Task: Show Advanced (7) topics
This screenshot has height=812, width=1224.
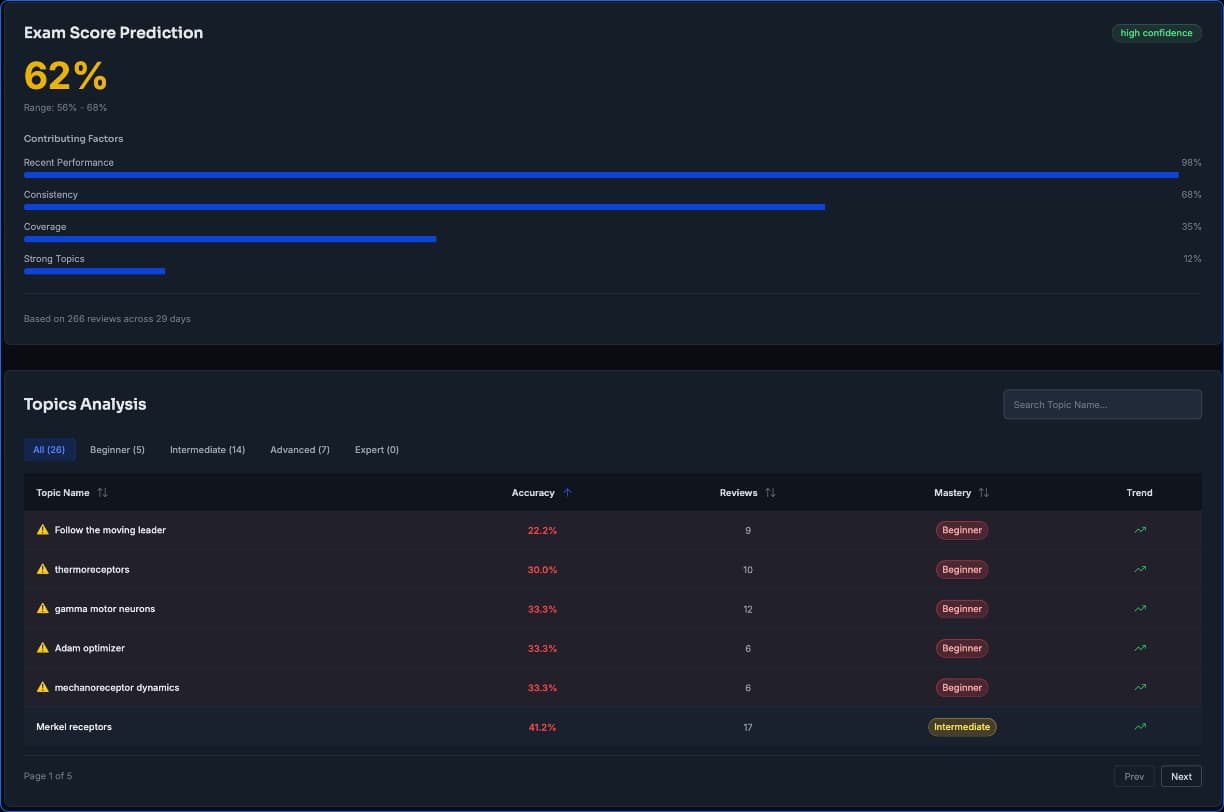Action: (x=299, y=450)
